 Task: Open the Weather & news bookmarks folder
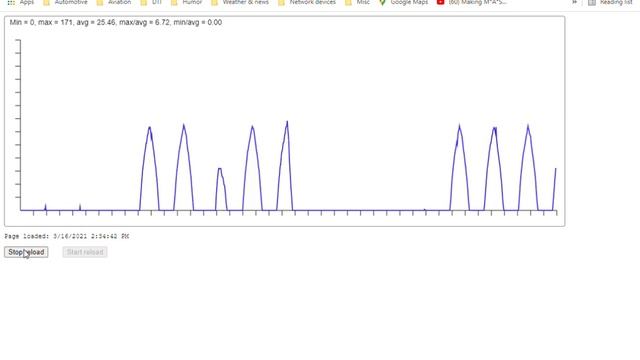coord(240,2)
